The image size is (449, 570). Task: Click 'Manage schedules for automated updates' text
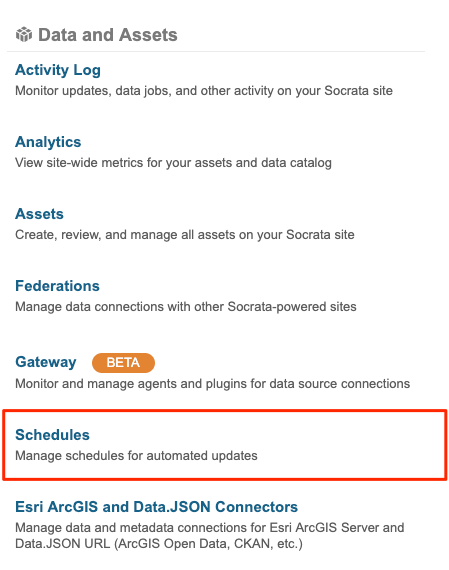136,455
